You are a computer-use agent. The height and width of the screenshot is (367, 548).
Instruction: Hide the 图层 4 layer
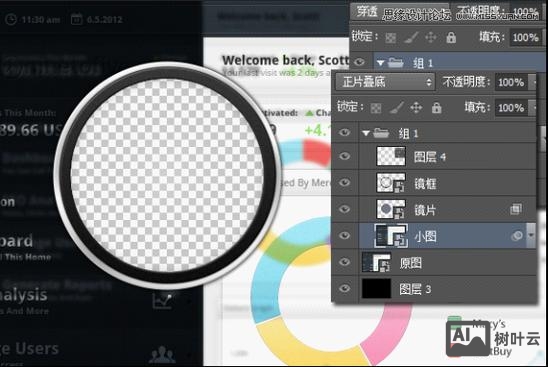345,156
